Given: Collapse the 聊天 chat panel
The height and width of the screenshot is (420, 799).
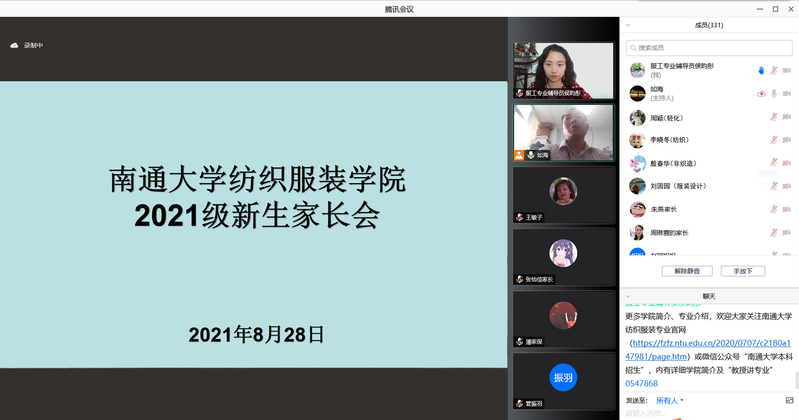Looking at the screenshot, I should (627, 296).
